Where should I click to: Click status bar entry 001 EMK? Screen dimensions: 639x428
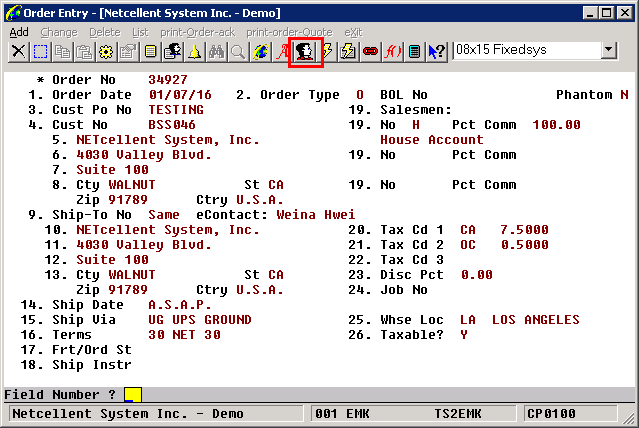(342, 414)
